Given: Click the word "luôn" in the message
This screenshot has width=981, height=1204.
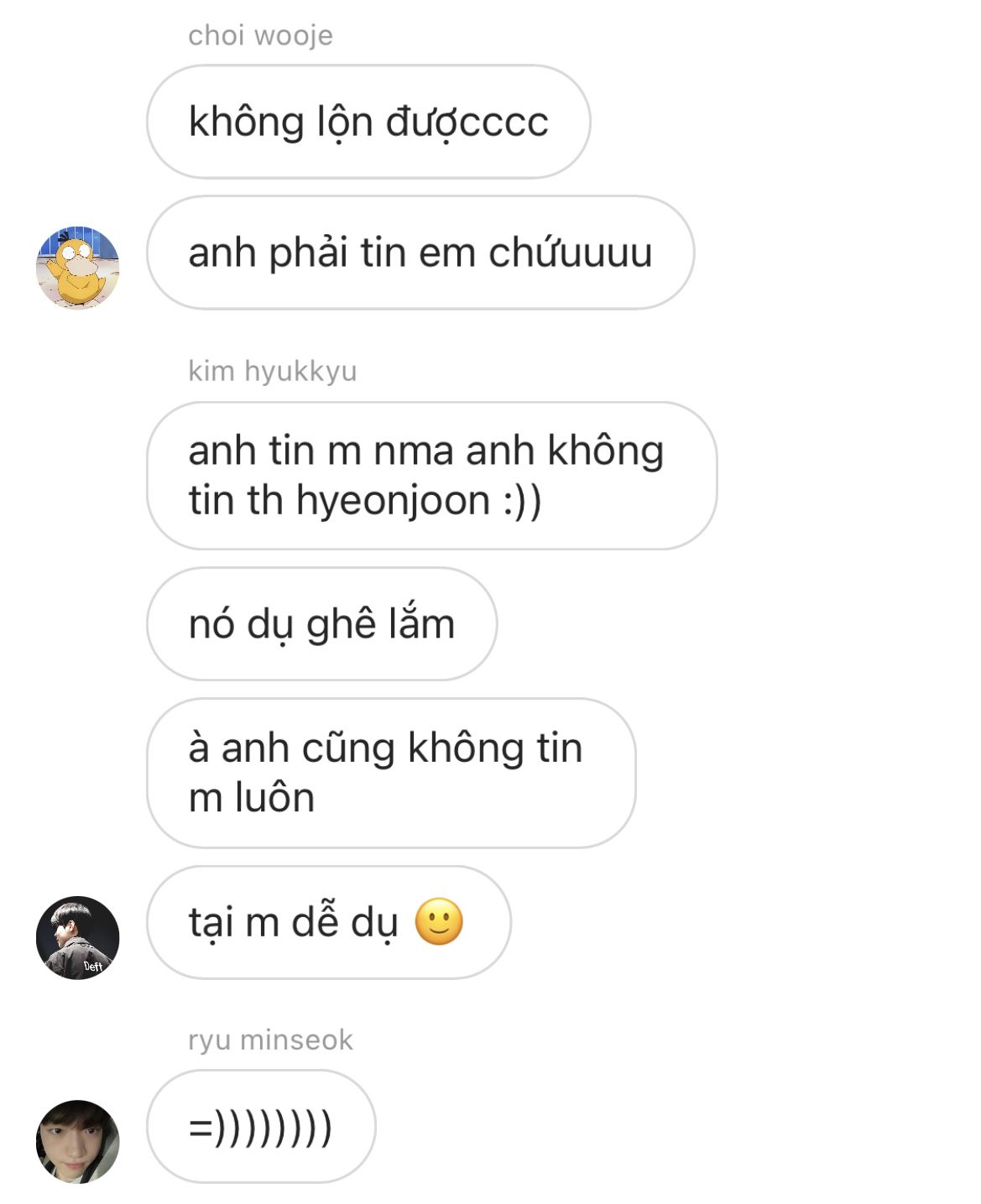Looking at the screenshot, I should [275, 798].
